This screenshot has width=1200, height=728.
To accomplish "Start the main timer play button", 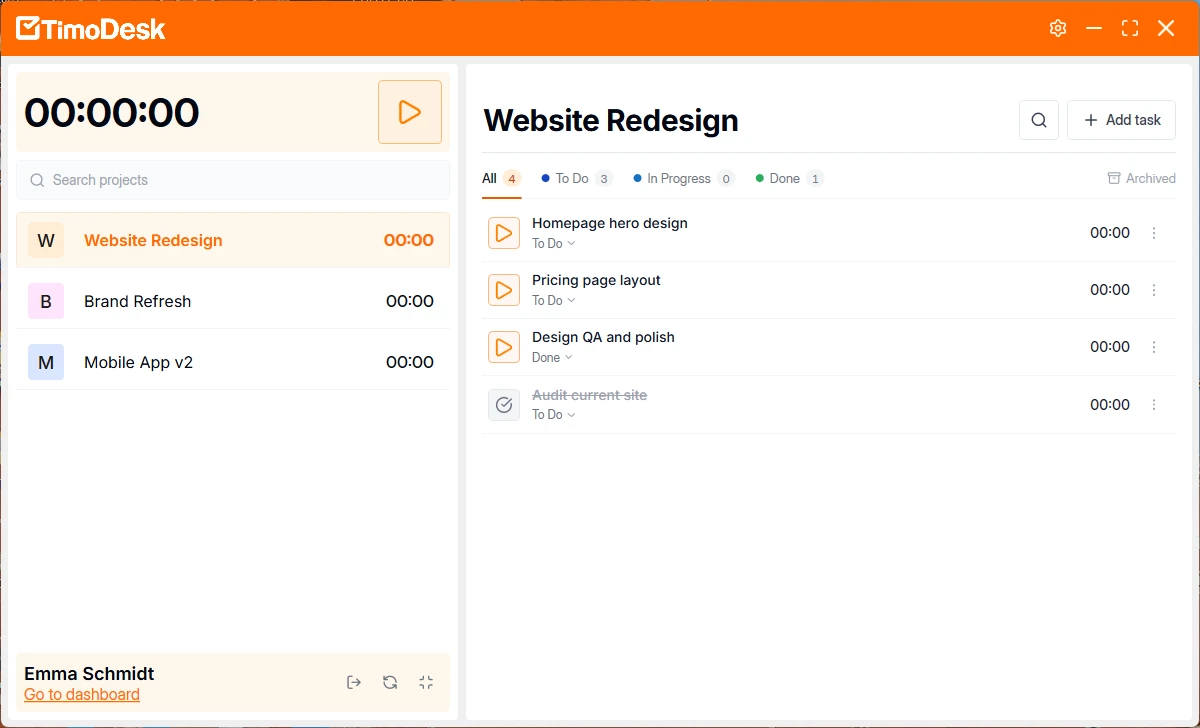I will 410,112.
